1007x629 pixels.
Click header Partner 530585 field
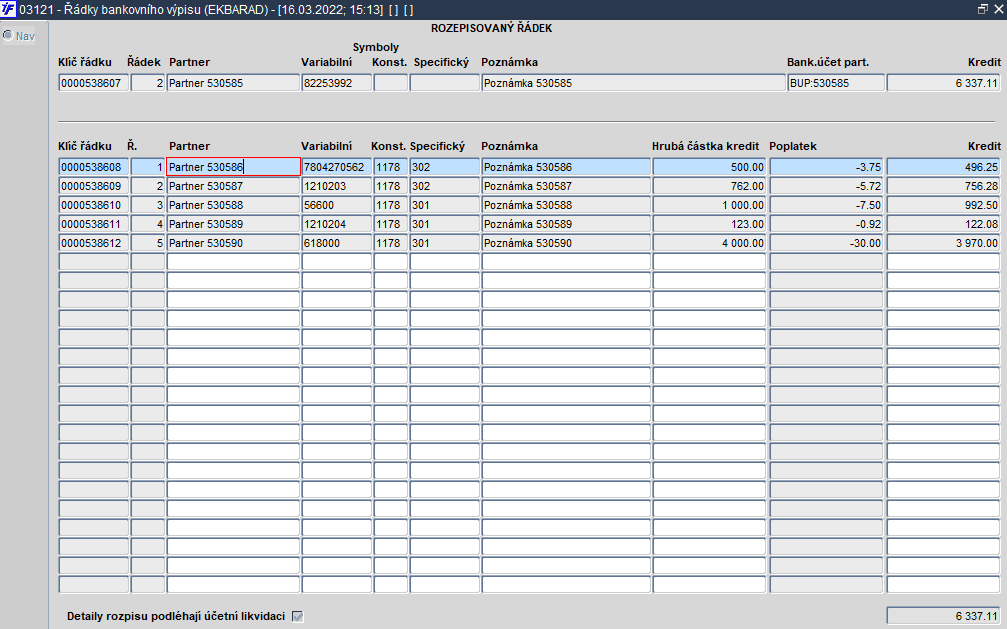(233, 83)
